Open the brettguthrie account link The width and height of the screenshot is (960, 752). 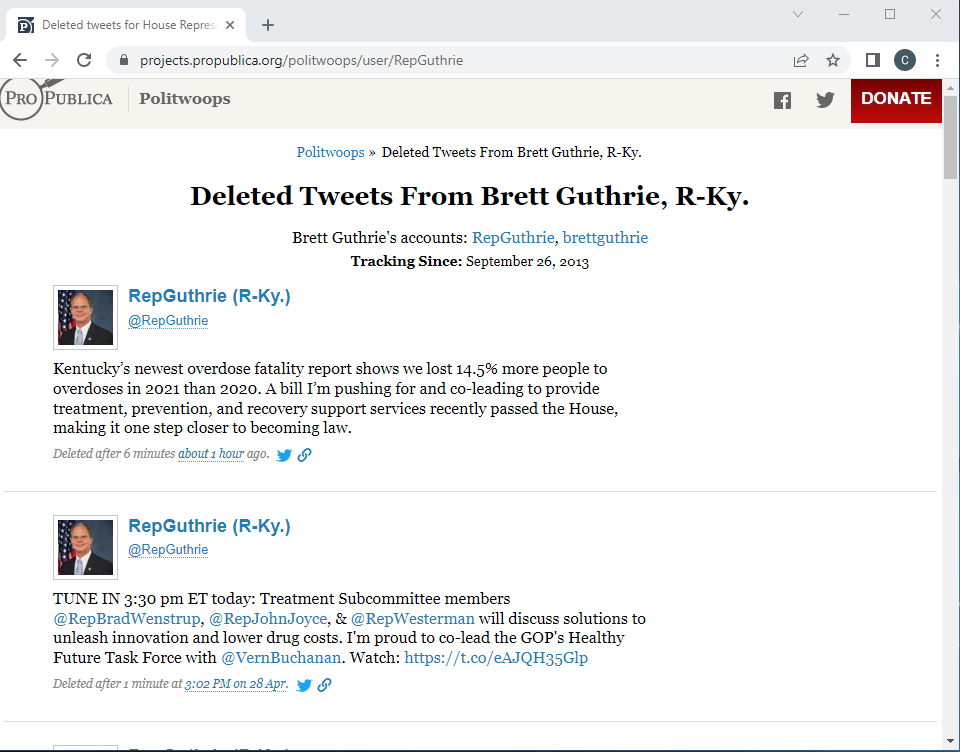(x=605, y=238)
